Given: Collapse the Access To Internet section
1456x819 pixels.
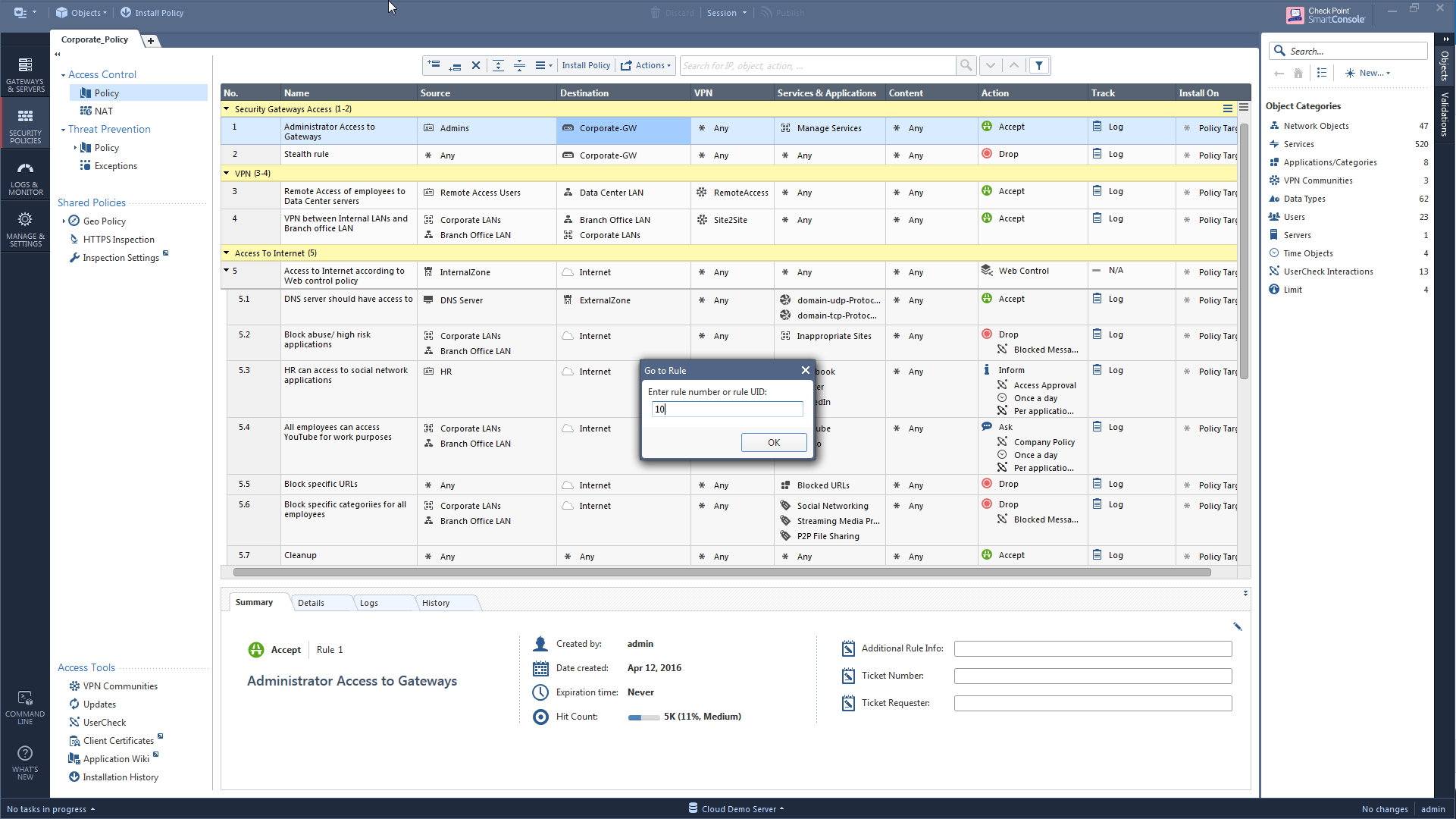Looking at the screenshot, I should pyautogui.click(x=226, y=253).
